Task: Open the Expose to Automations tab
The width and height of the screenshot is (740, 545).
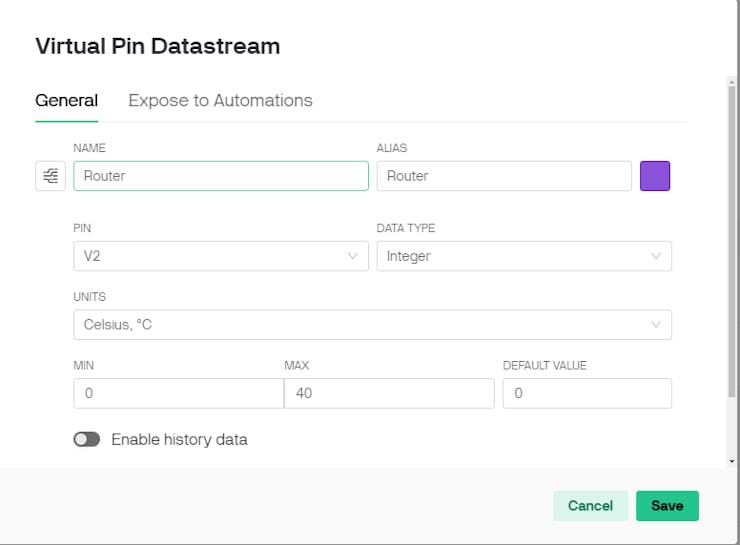Action: pos(220,100)
